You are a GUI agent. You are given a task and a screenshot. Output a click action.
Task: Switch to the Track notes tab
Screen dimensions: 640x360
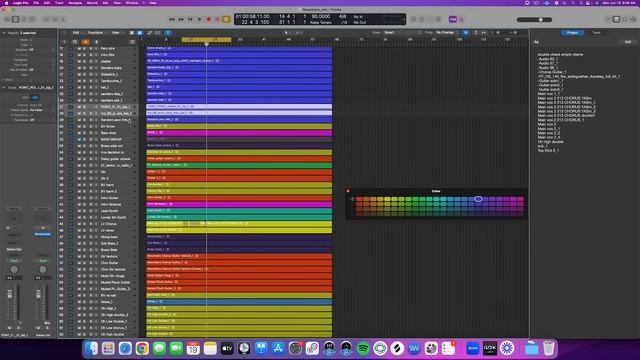[596, 33]
